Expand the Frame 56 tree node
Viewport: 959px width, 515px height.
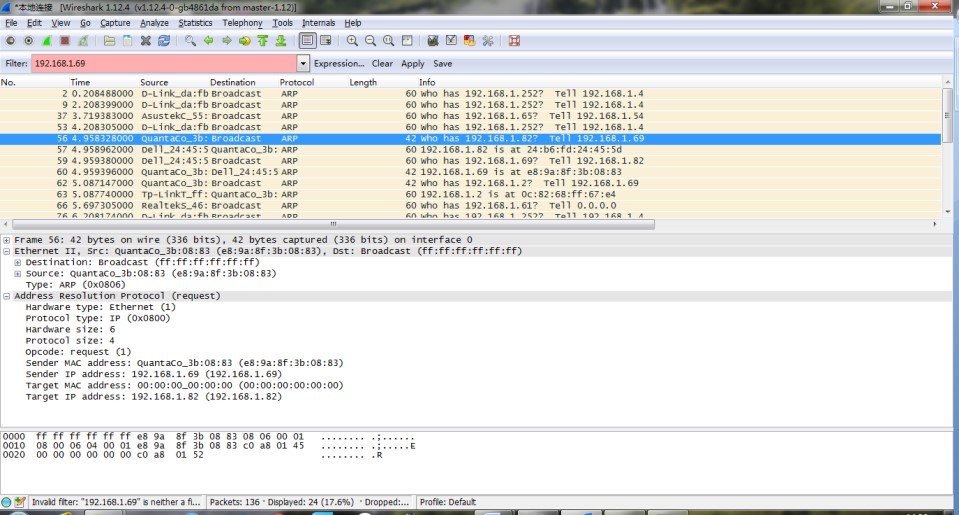pos(7,240)
